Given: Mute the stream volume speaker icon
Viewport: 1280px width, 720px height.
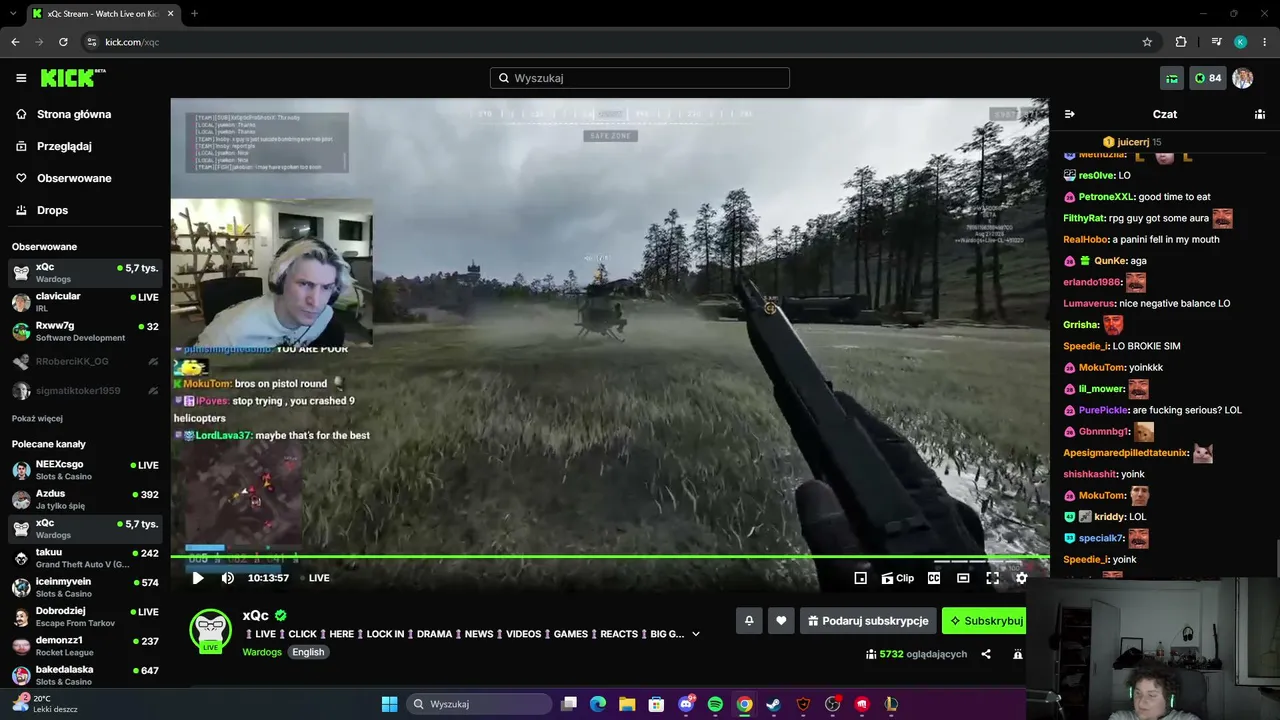Looking at the screenshot, I should 228,578.
